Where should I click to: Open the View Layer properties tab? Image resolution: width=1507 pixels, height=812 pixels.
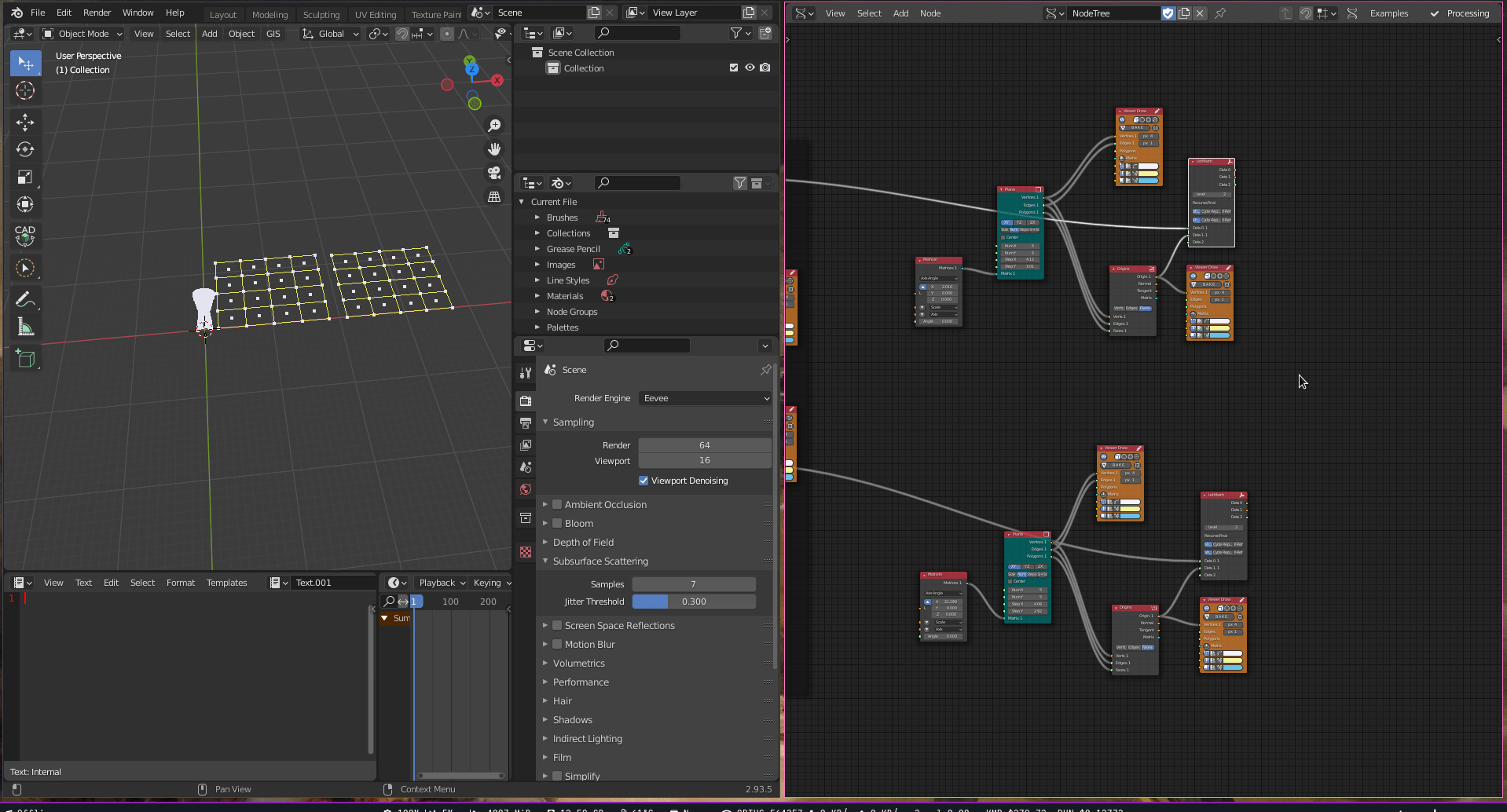coord(526,444)
